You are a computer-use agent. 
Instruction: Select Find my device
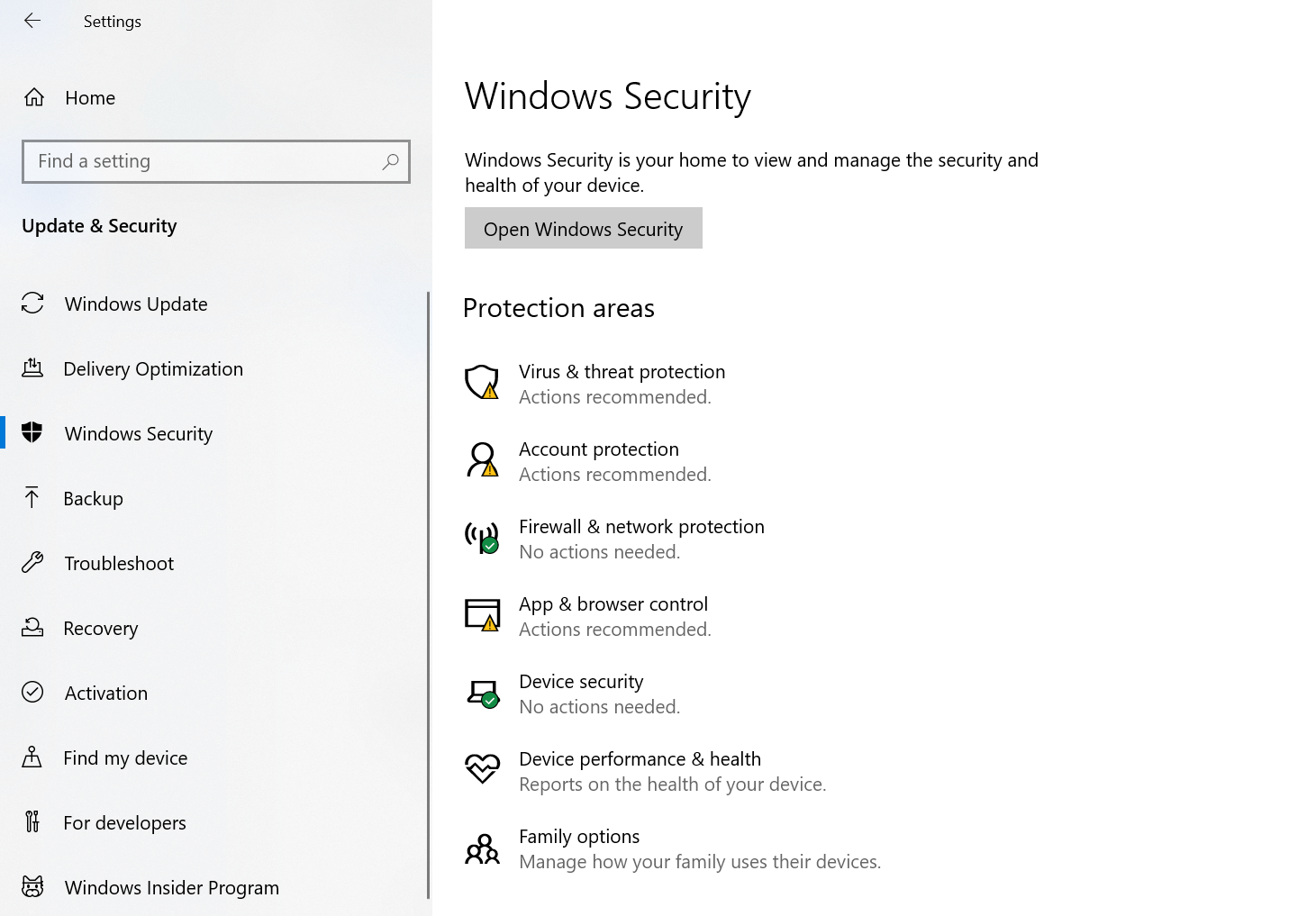coord(125,757)
